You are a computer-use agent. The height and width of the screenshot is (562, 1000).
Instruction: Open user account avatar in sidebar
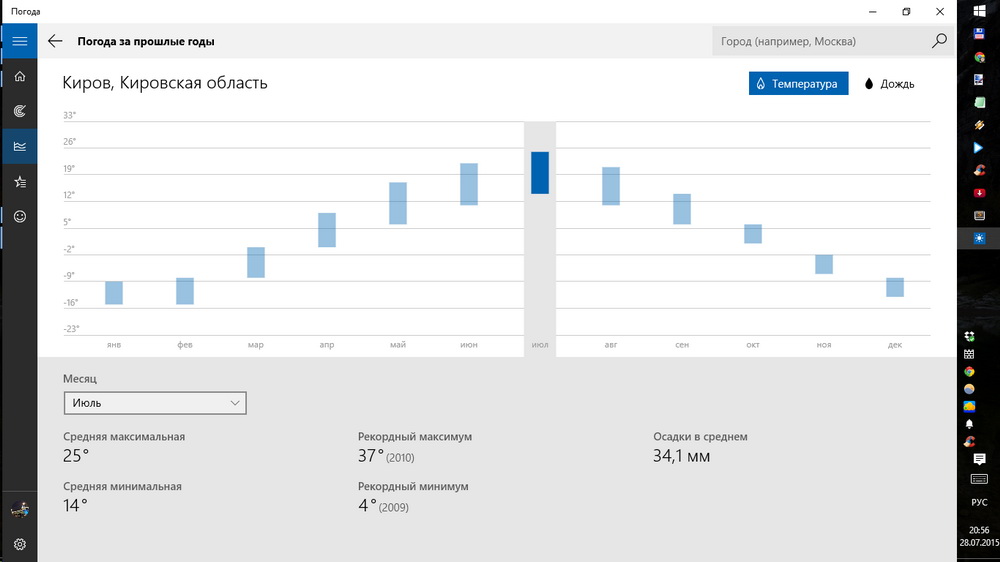(x=19, y=510)
